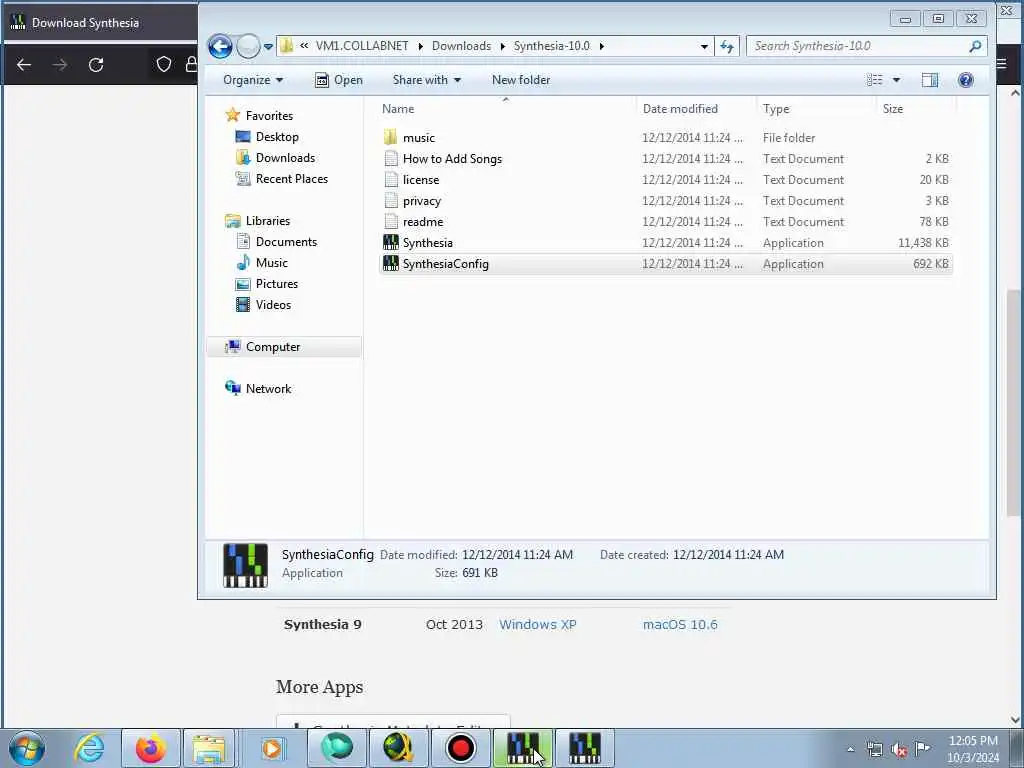Screen dimensions: 1024x768
Task: Go back in the Firefox browser window
Action: (x=24, y=65)
